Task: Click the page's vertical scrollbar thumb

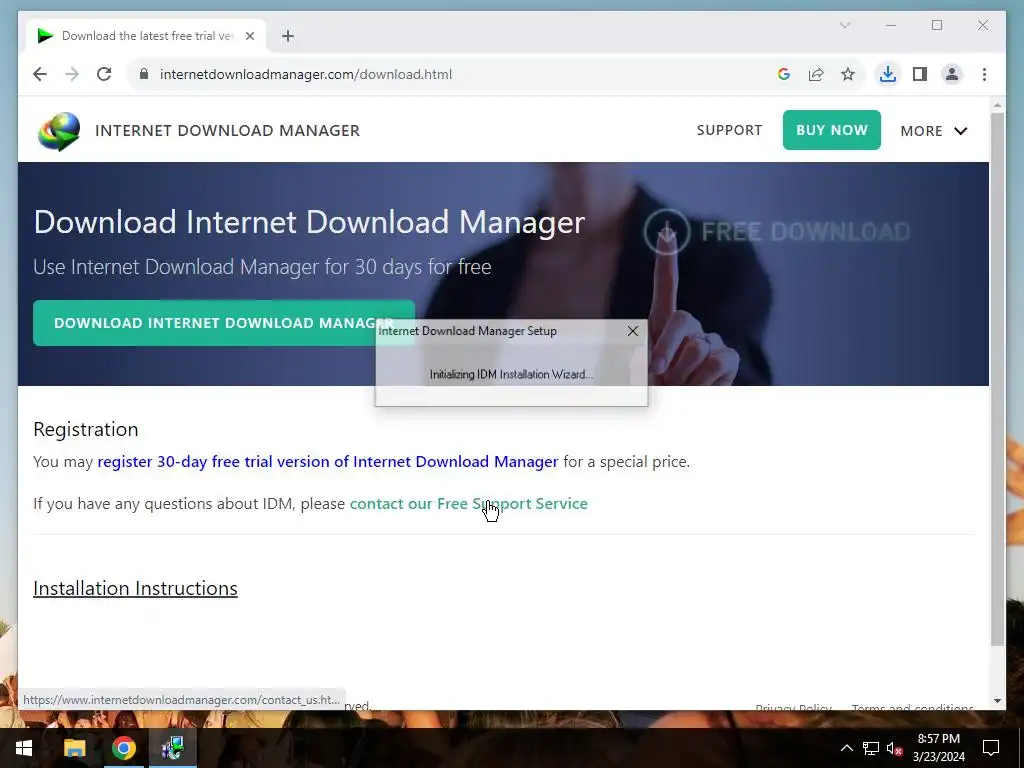Action: click(997, 379)
